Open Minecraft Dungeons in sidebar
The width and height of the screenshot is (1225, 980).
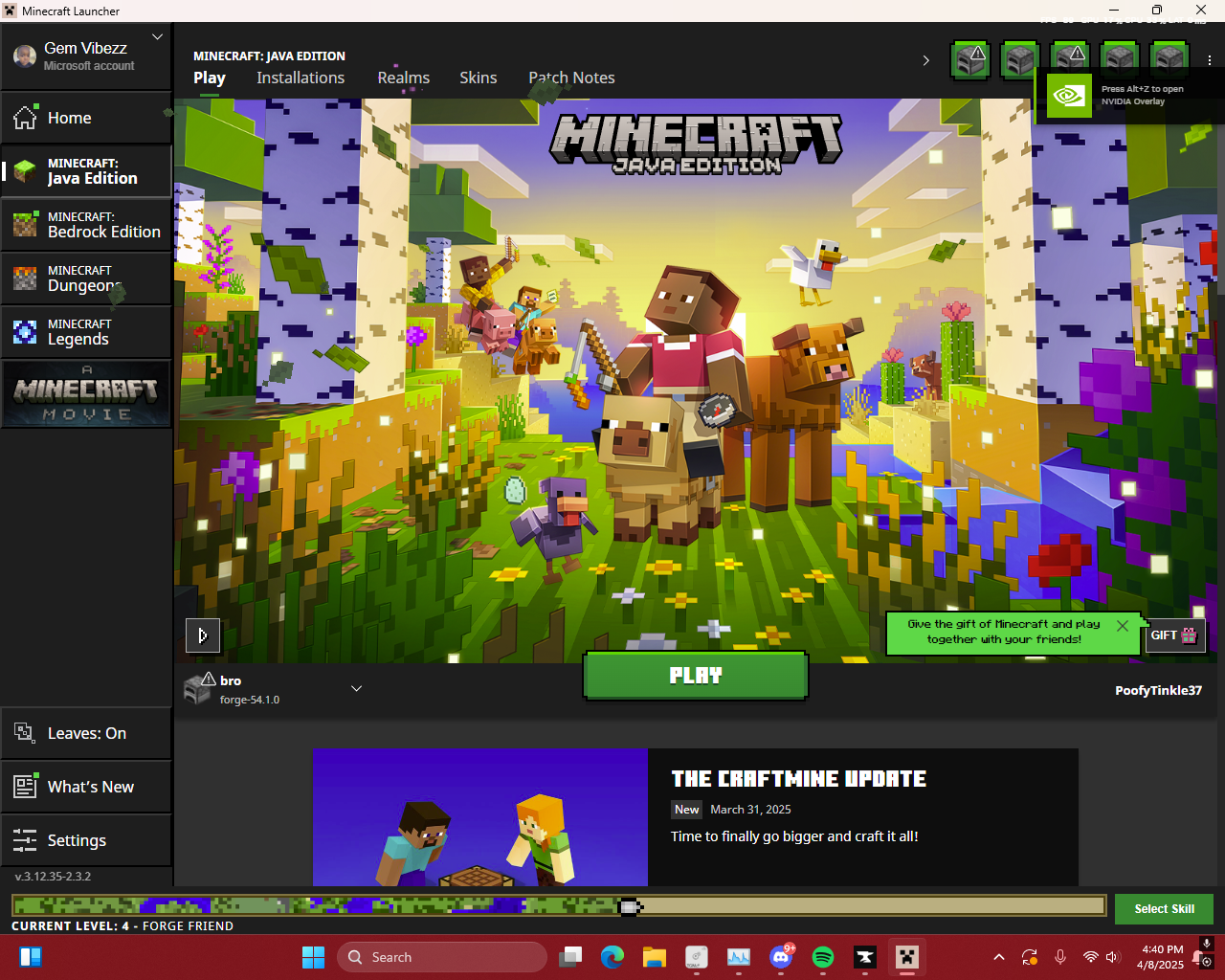[x=86, y=278]
